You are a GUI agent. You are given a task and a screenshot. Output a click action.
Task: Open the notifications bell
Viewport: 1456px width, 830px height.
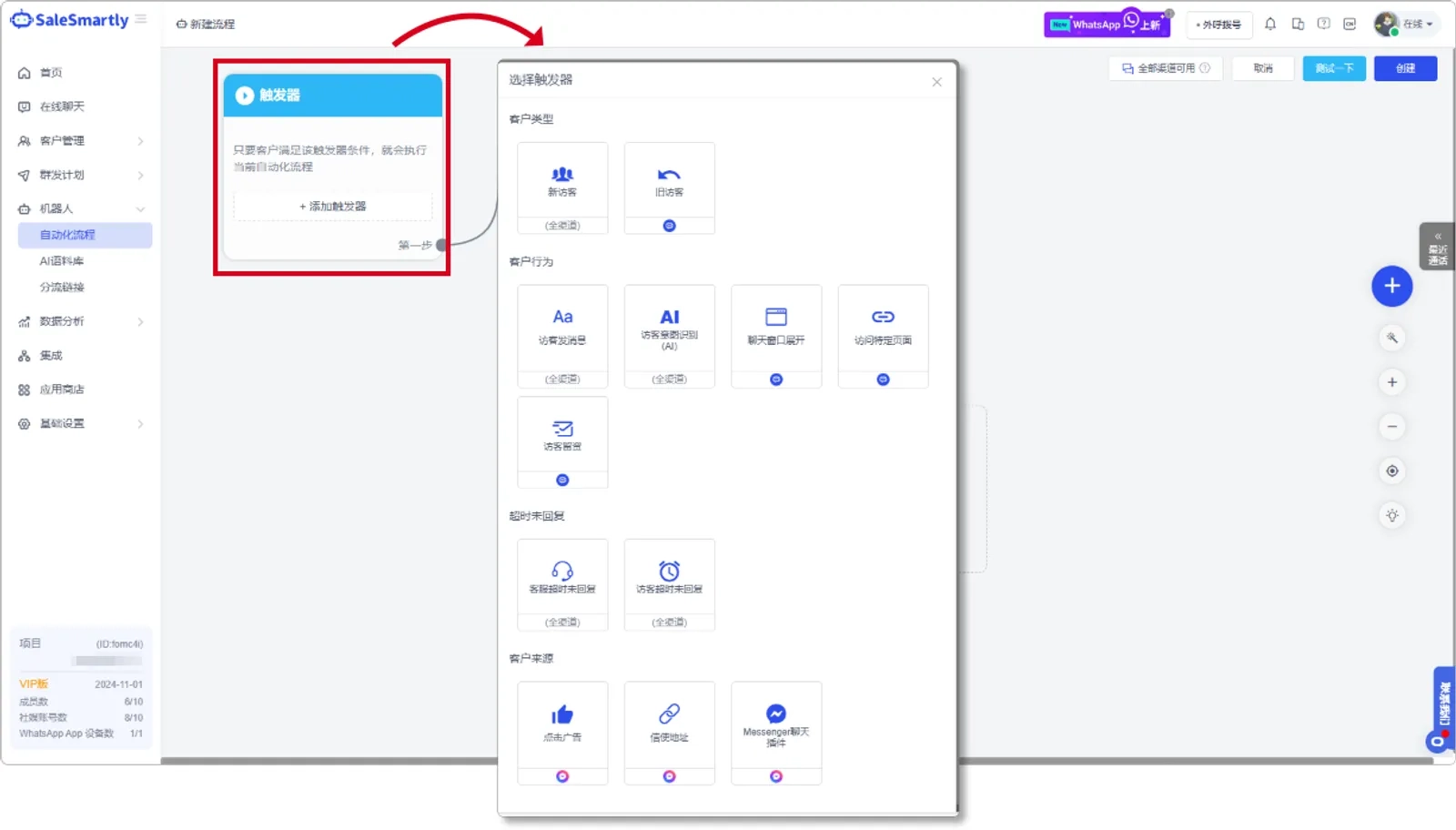pyautogui.click(x=1270, y=25)
